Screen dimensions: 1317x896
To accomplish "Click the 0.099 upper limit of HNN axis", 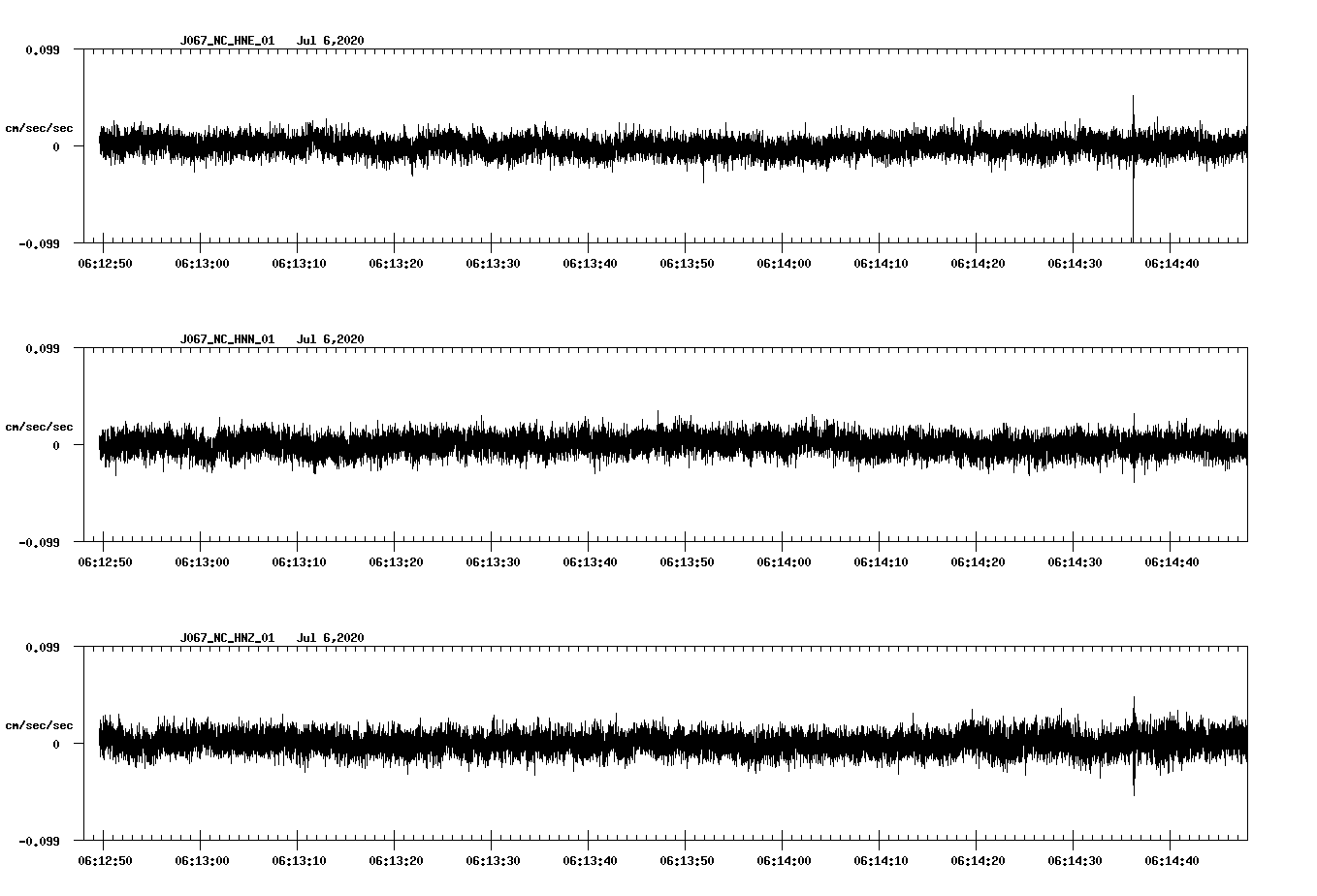I will click(42, 348).
